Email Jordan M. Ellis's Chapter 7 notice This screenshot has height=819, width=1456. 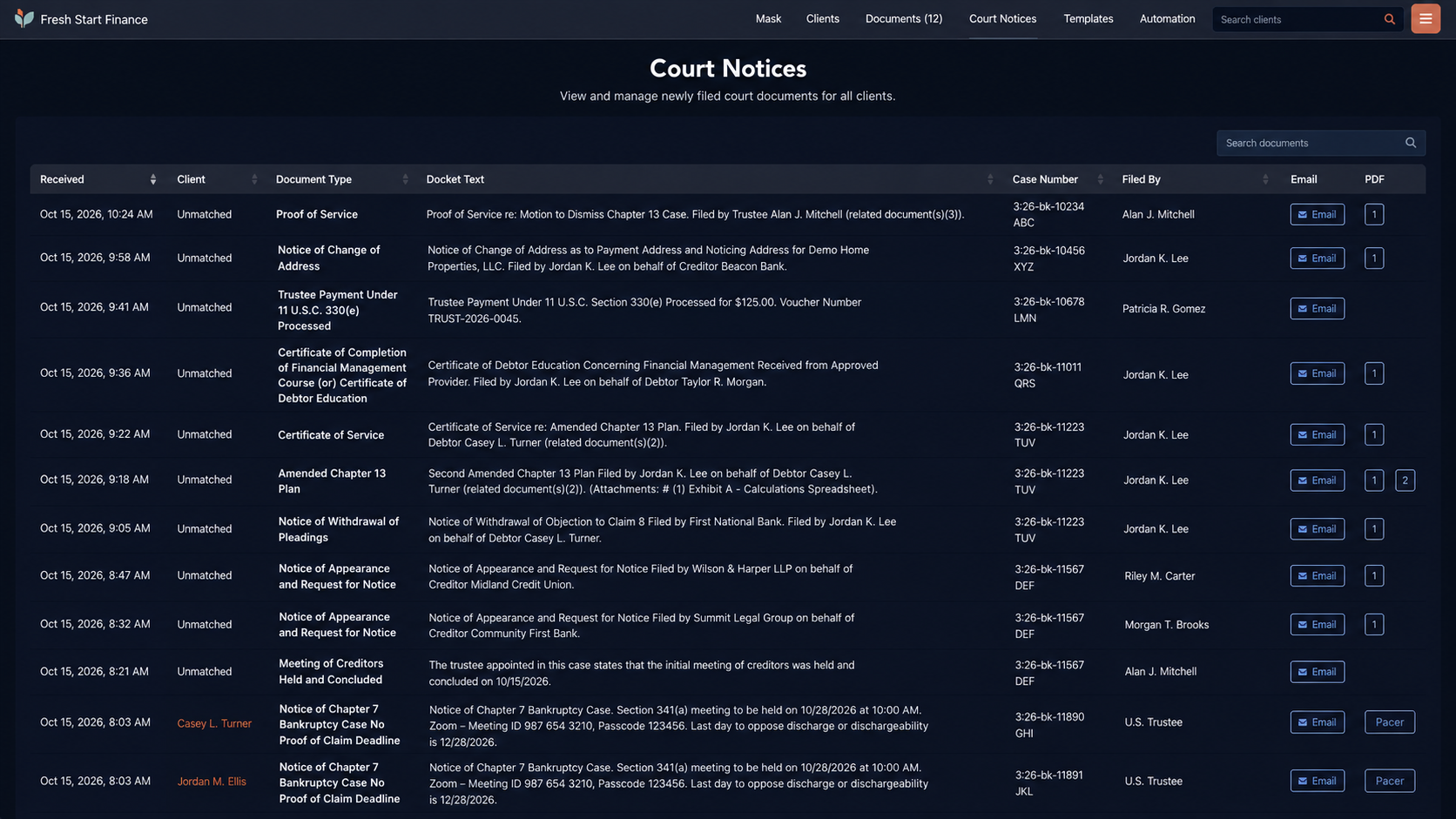click(1317, 781)
